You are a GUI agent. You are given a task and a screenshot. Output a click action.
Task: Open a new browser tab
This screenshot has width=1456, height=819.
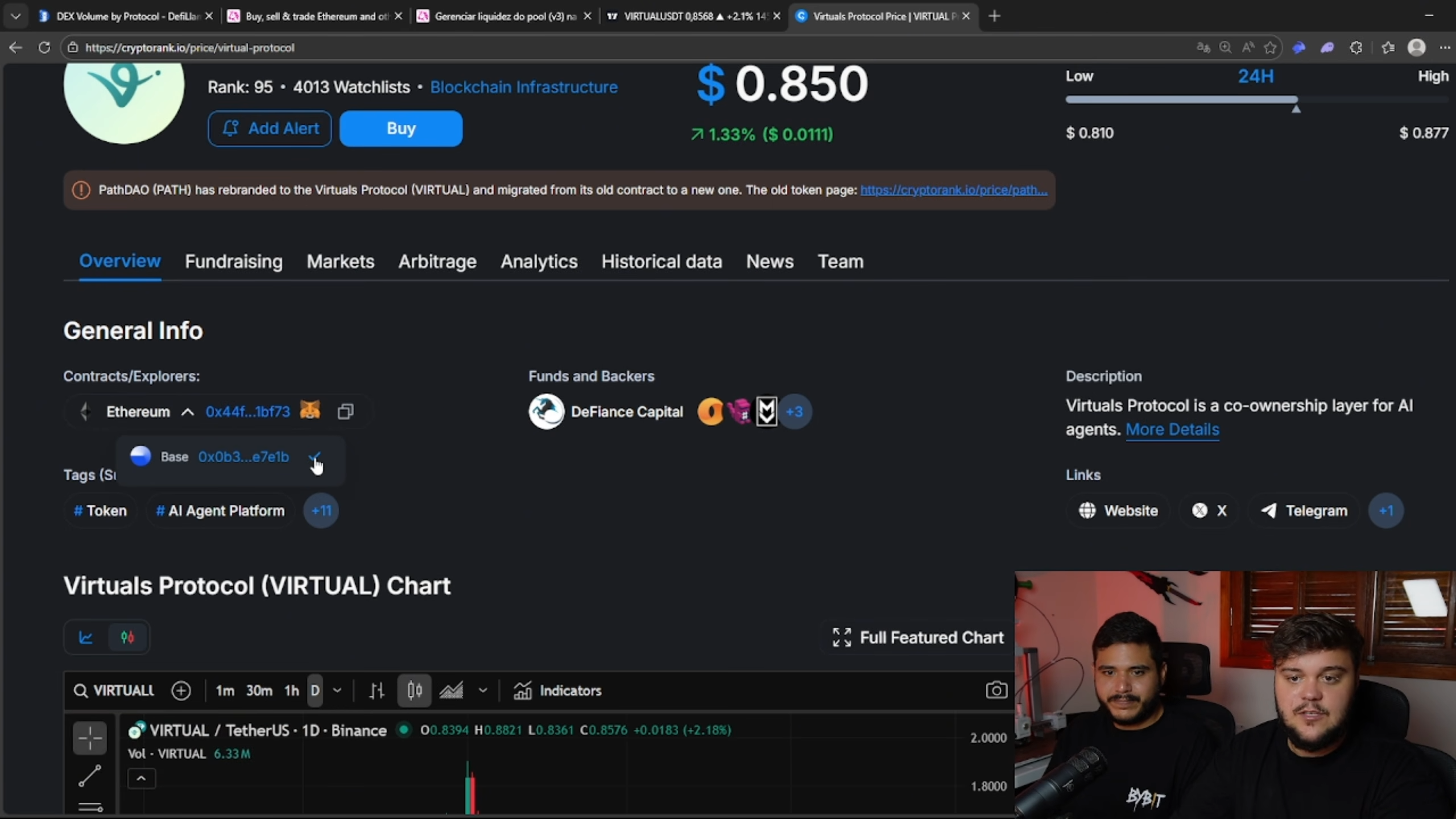pyautogui.click(x=994, y=16)
